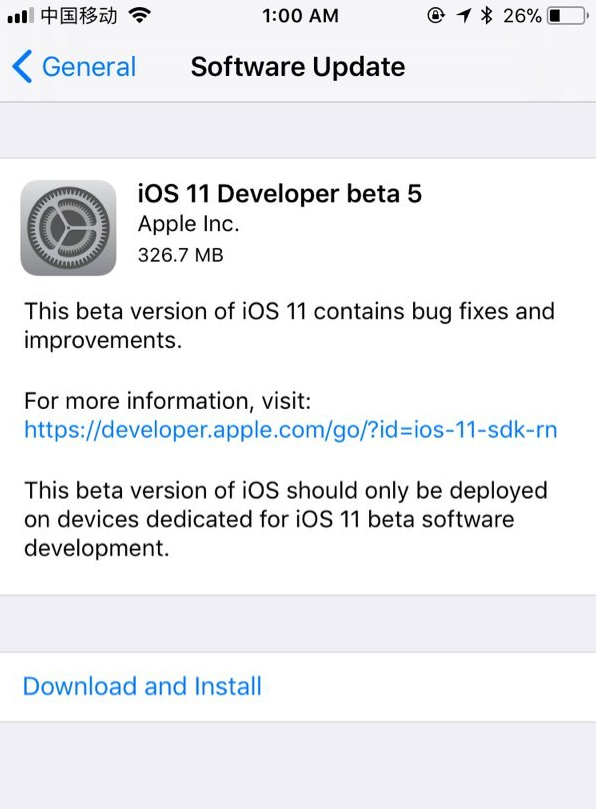This screenshot has width=596, height=809.
Task: Tap the rotation lock icon
Action: [x=436, y=16]
